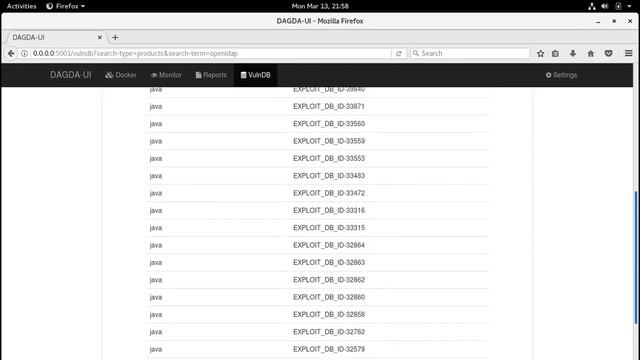
Task: Select EXPLOIT_DB_ID-33871 entry
Action: pyautogui.click(x=329, y=107)
